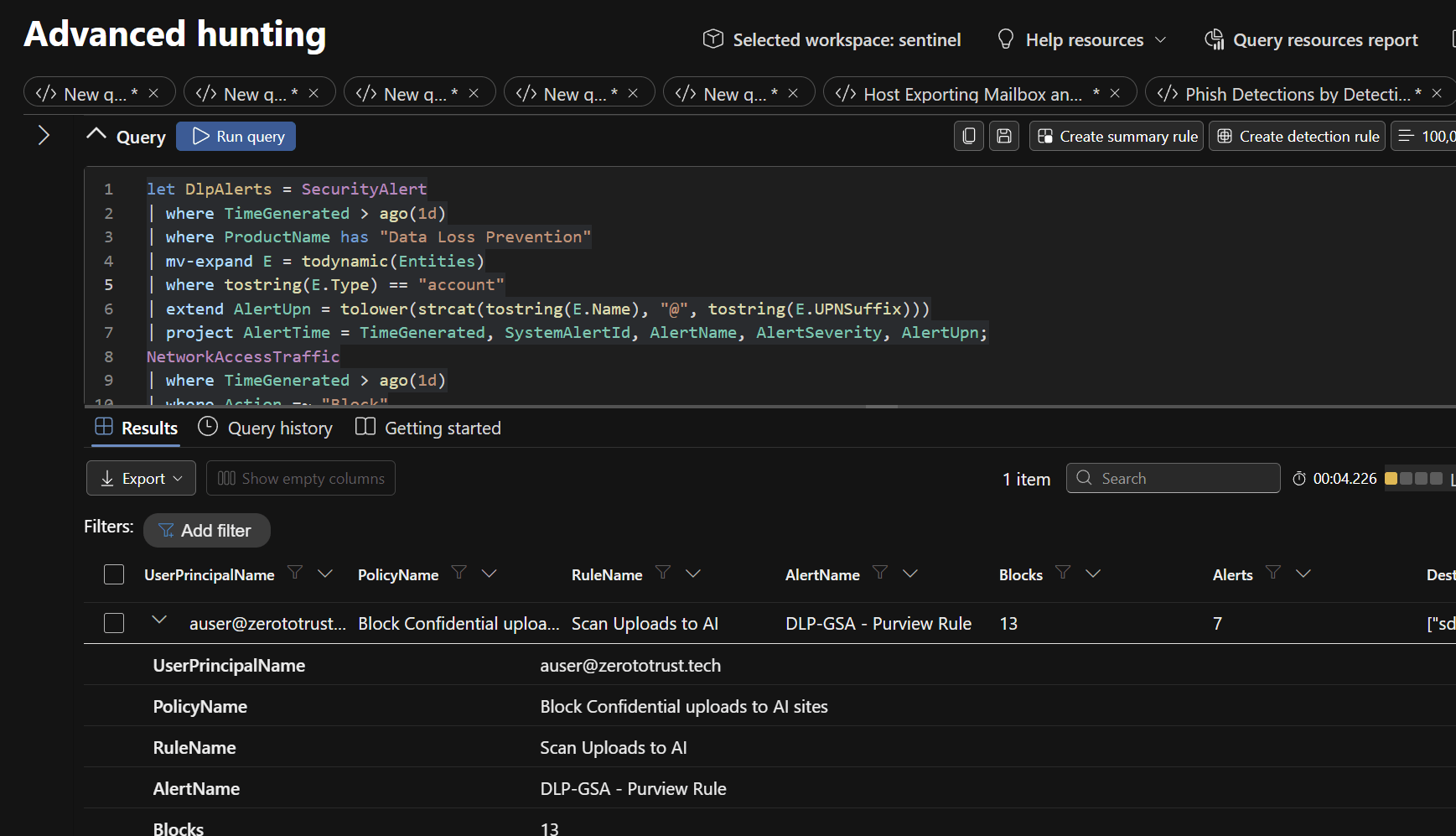
Task: Click the NetworkAccessTraffic line in editor
Action: click(x=243, y=356)
